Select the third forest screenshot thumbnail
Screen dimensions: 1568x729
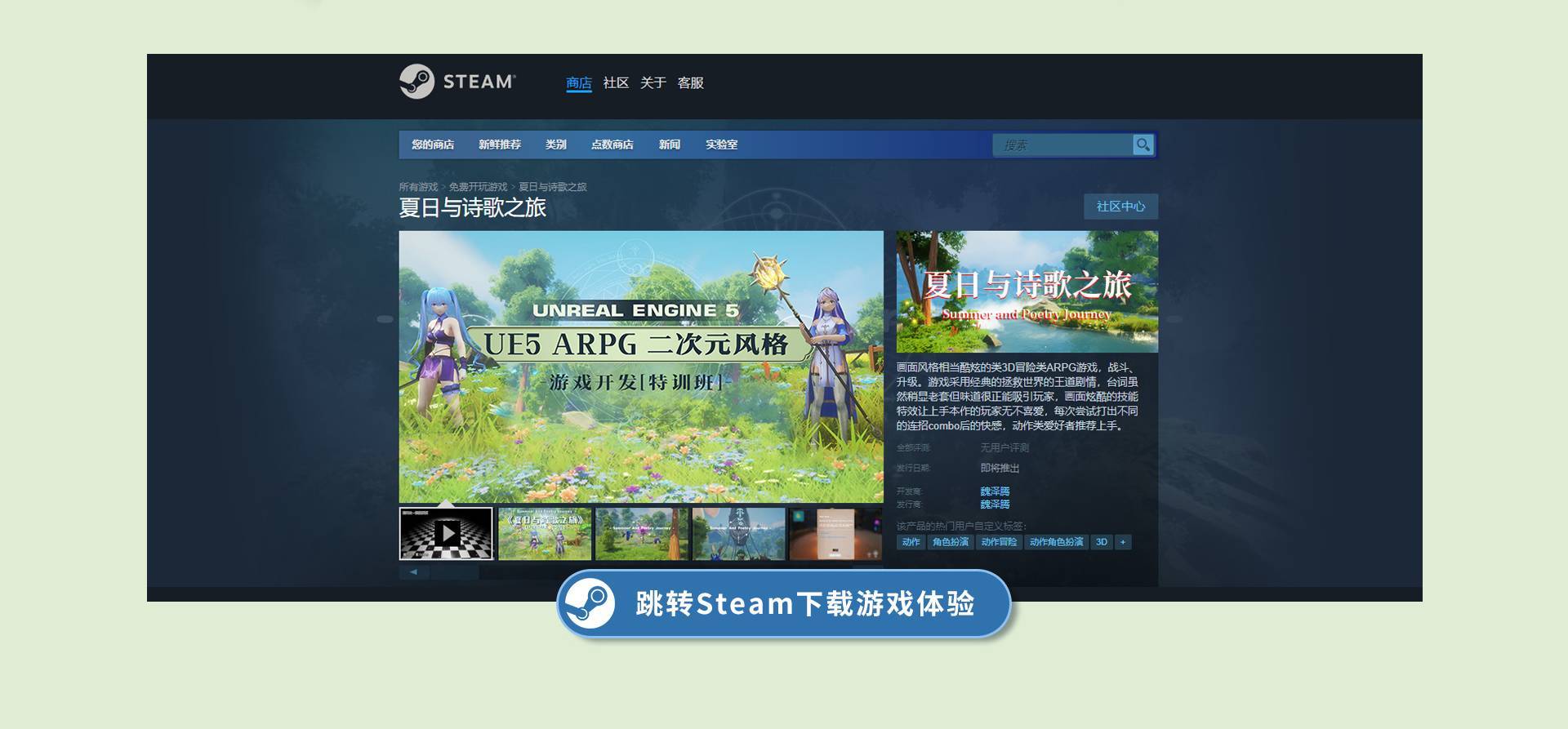(x=642, y=534)
